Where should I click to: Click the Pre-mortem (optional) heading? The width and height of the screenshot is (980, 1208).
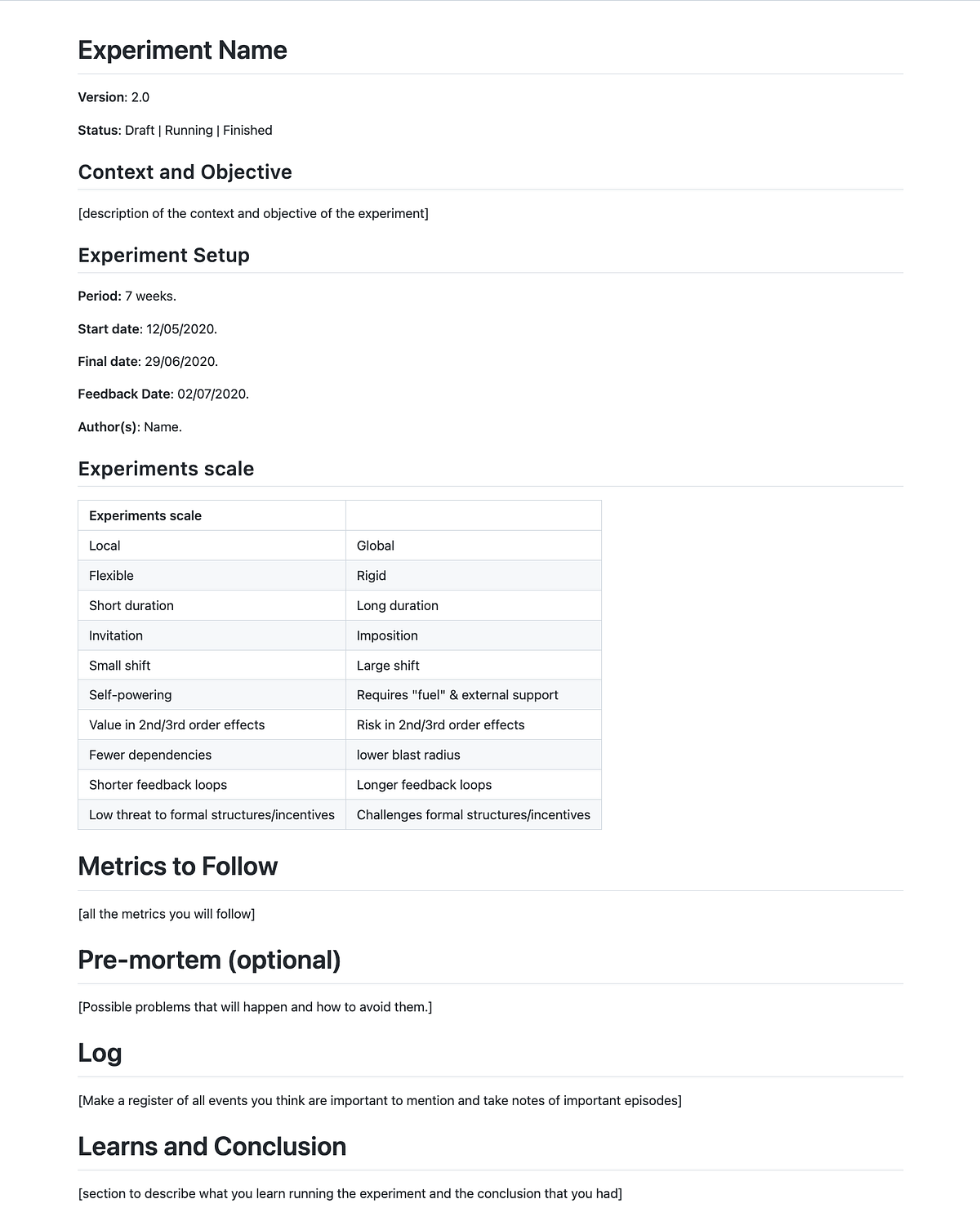209,960
